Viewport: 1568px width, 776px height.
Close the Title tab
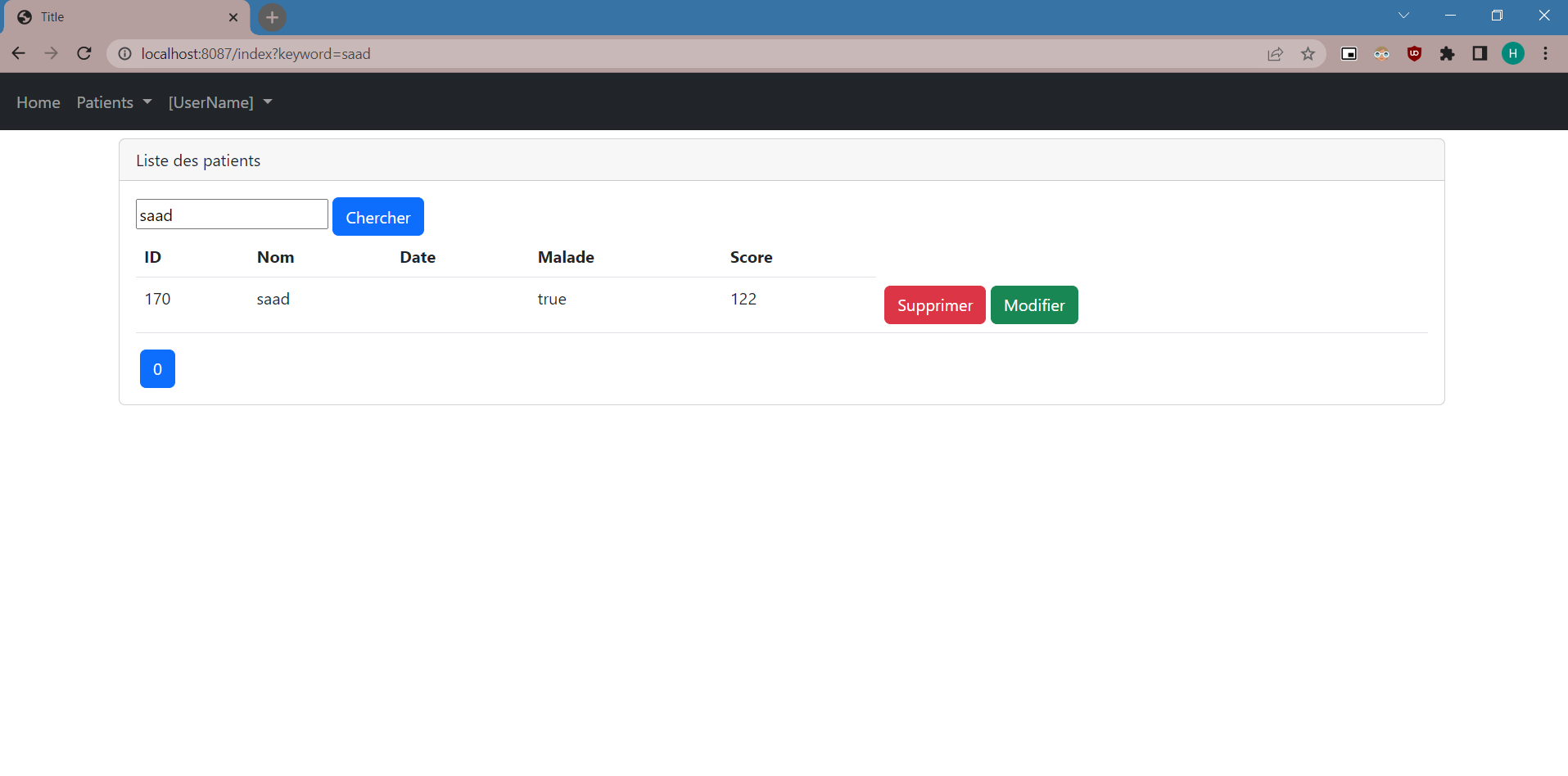233,16
